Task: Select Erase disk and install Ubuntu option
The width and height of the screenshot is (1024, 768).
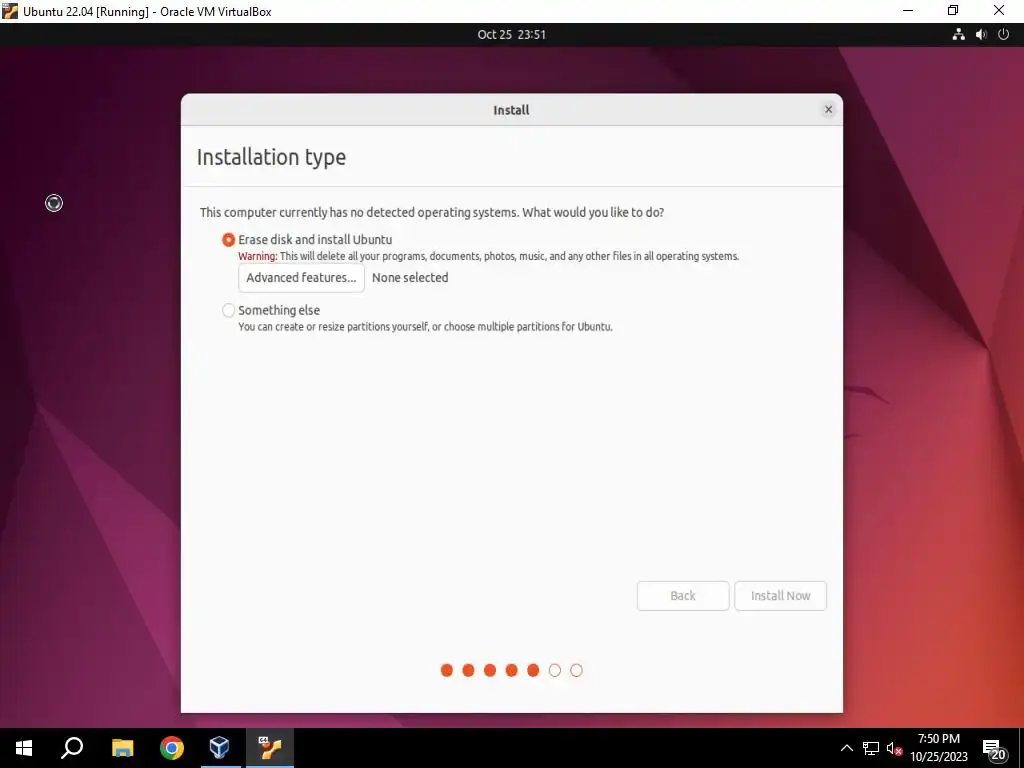Action: point(228,240)
